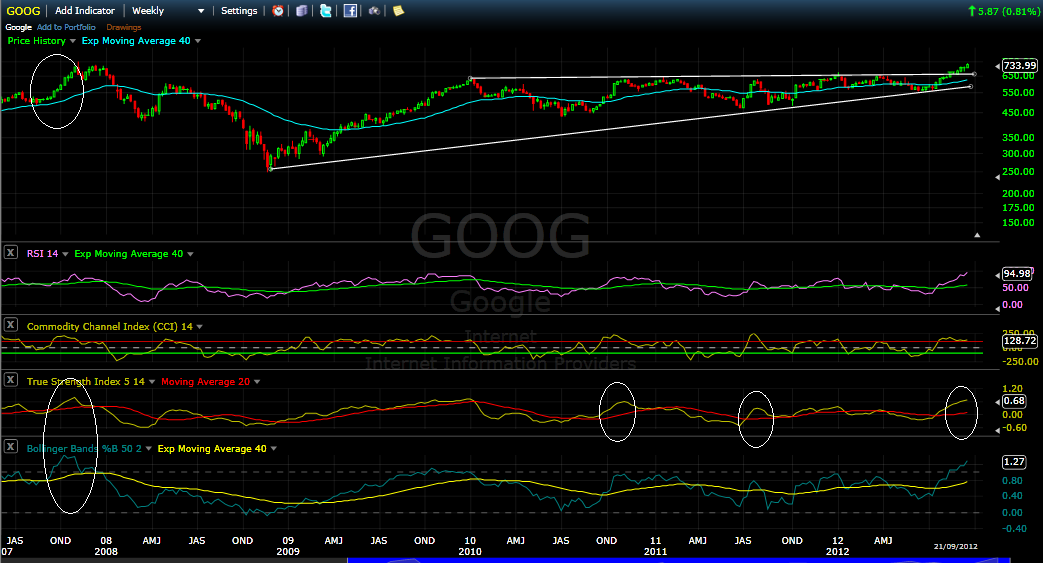Close the RSI 14 indicator panel
1043x563 pixels.
coord(11,252)
